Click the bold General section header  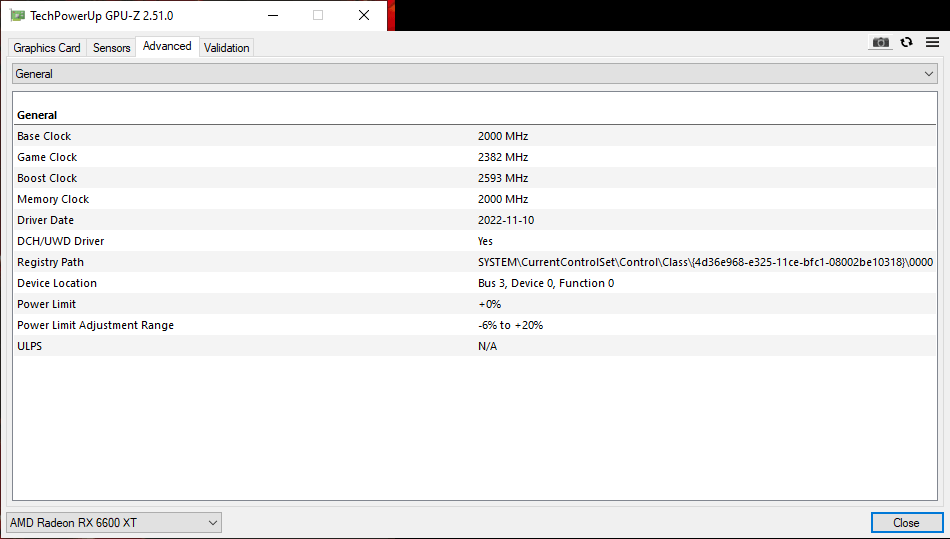[37, 115]
